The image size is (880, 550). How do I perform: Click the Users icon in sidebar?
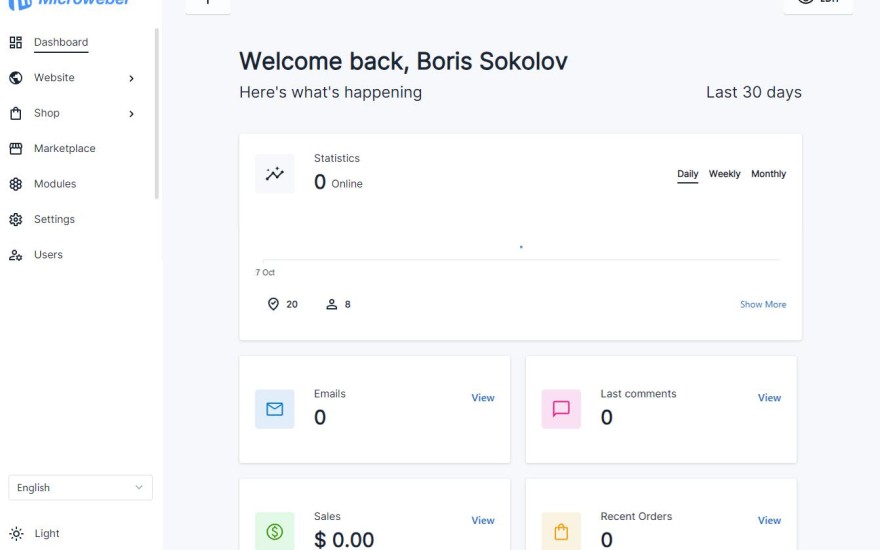15,255
